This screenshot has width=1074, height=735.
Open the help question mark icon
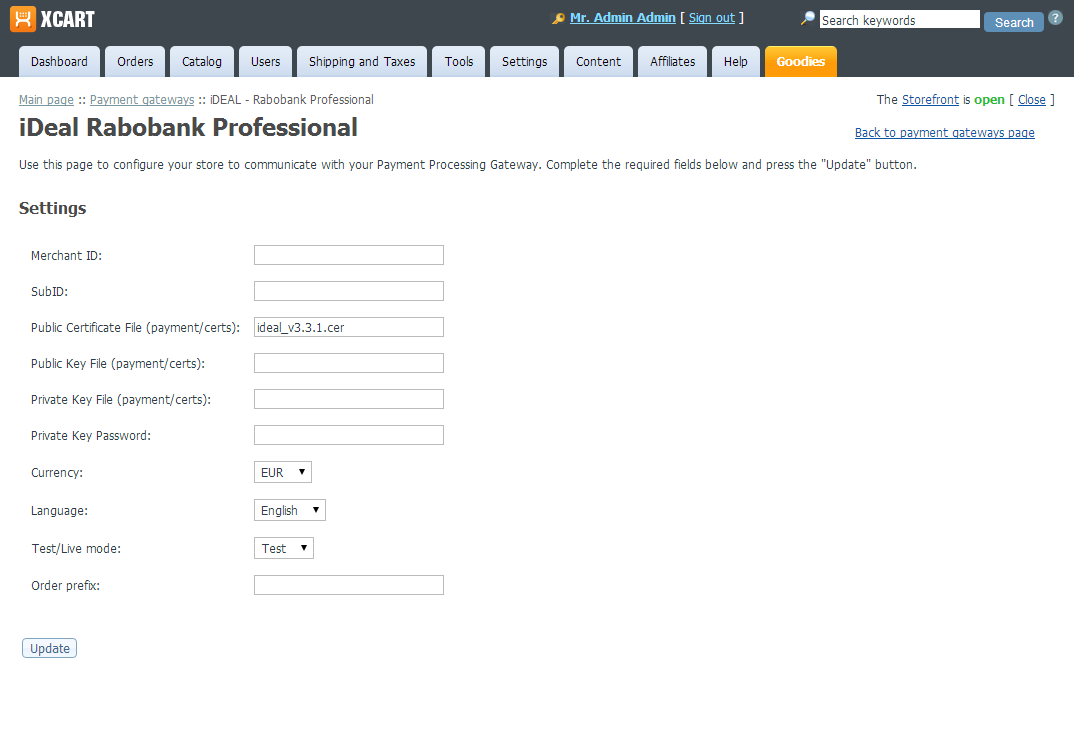(x=1056, y=18)
